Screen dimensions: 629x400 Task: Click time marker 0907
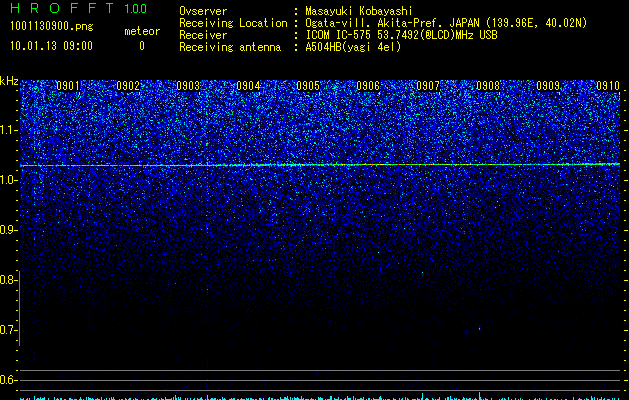pos(428,86)
